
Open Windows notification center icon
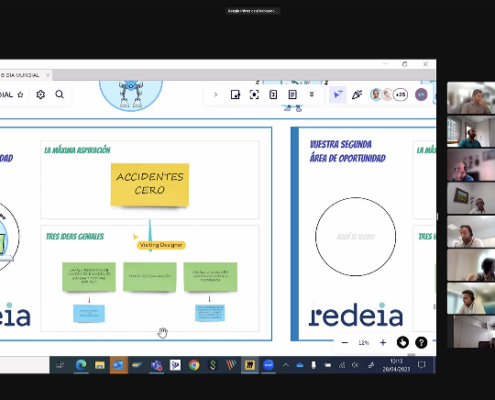click(x=421, y=365)
